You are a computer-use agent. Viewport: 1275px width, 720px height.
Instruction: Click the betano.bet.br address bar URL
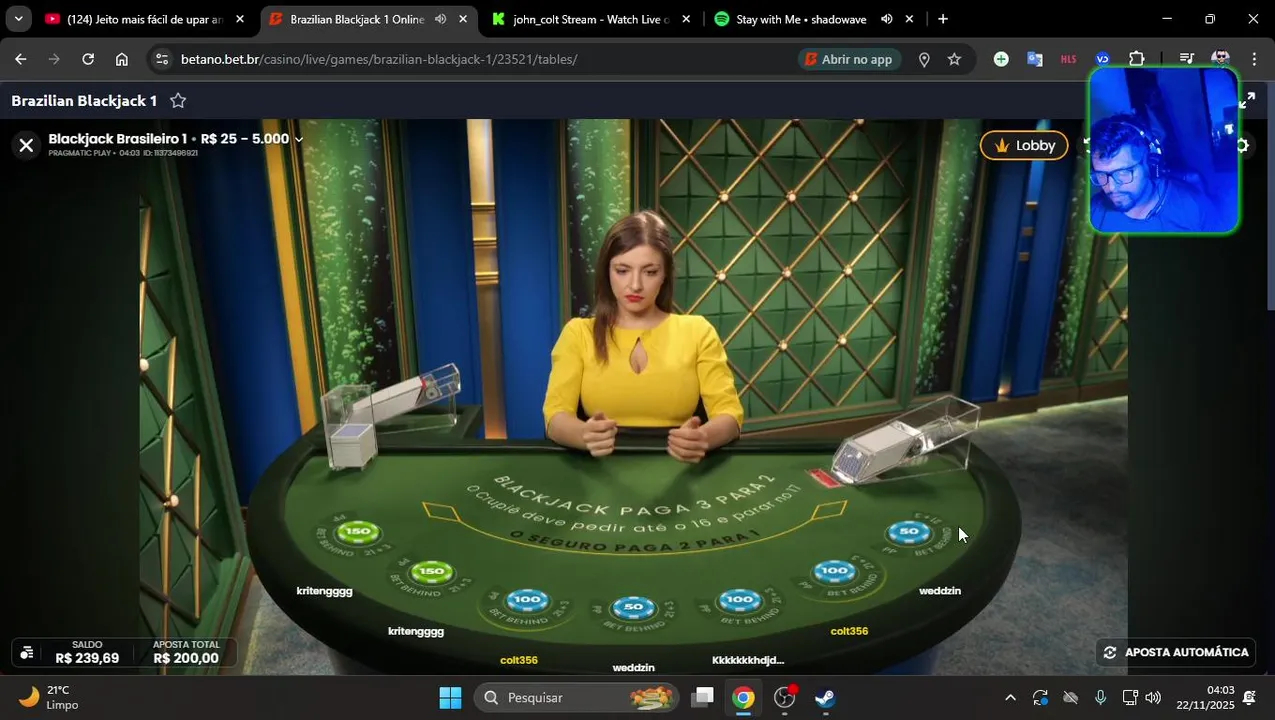click(x=379, y=59)
